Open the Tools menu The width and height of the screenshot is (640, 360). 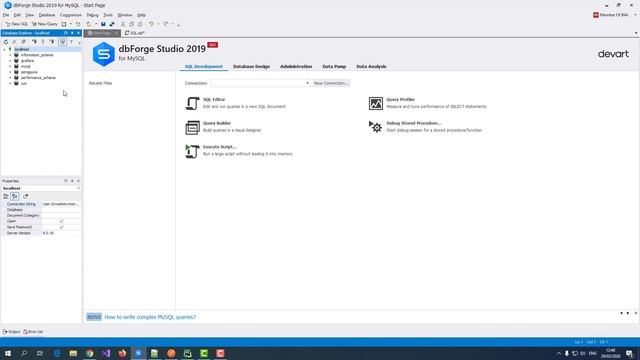tap(108, 15)
